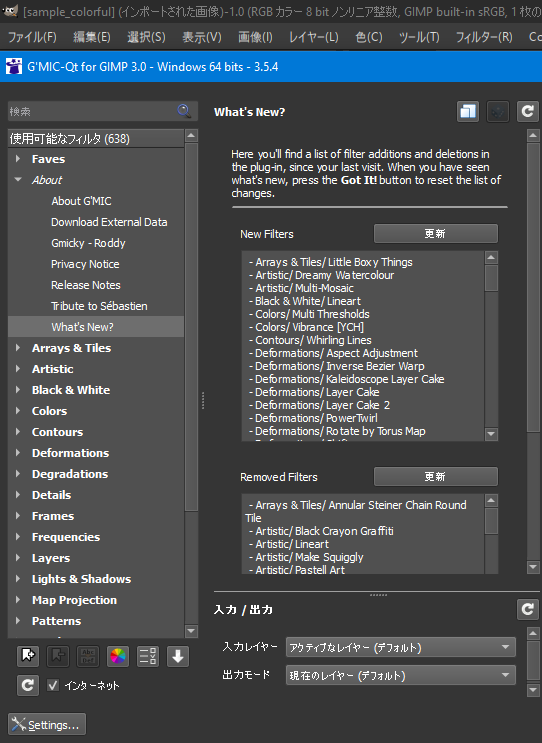Click the white down-arrow expand/collapse icon
Image resolution: width=542 pixels, height=743 pixels.
click(x=178, y=656)
